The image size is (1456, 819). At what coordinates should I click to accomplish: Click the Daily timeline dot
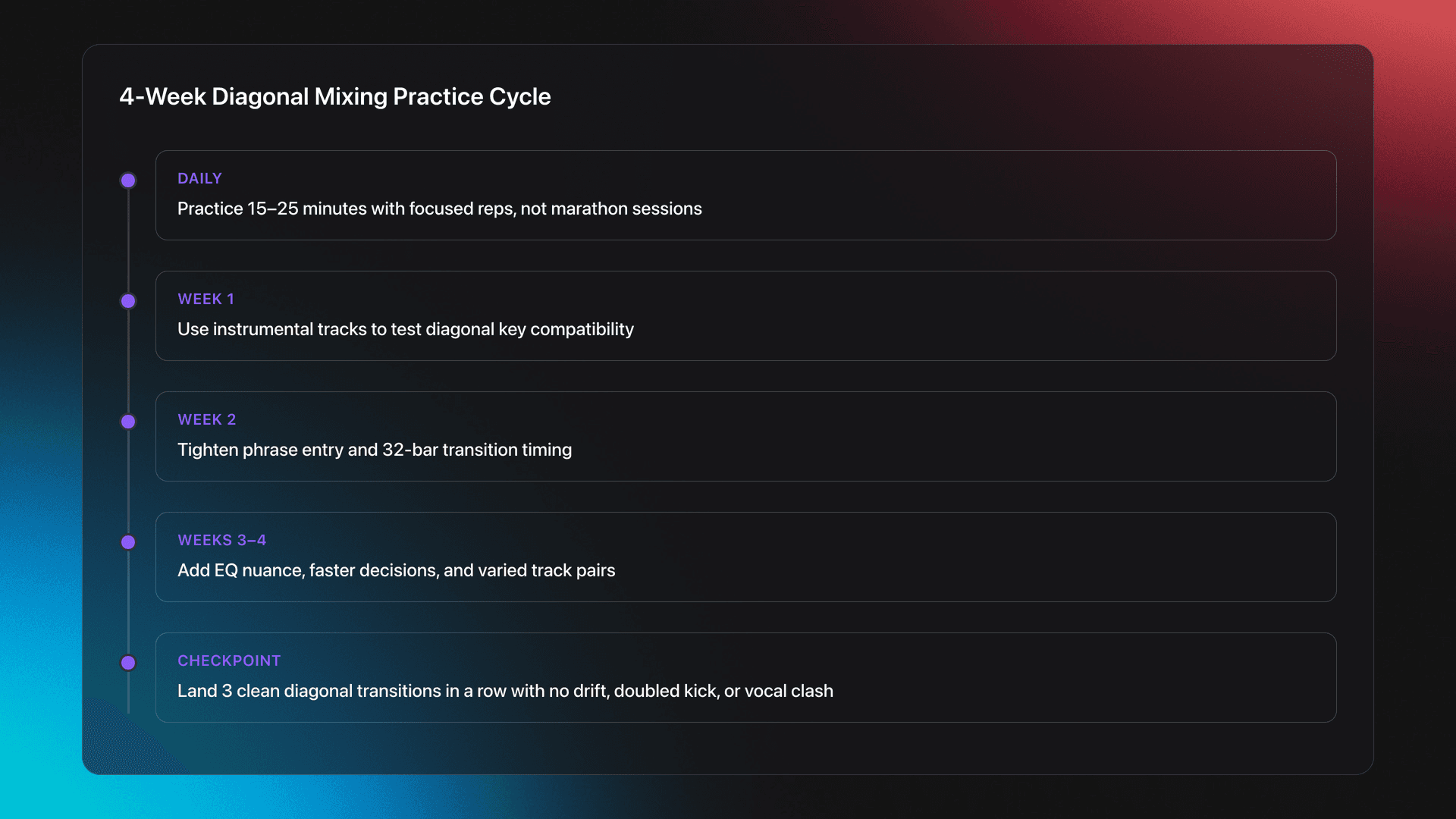(128, 180)
